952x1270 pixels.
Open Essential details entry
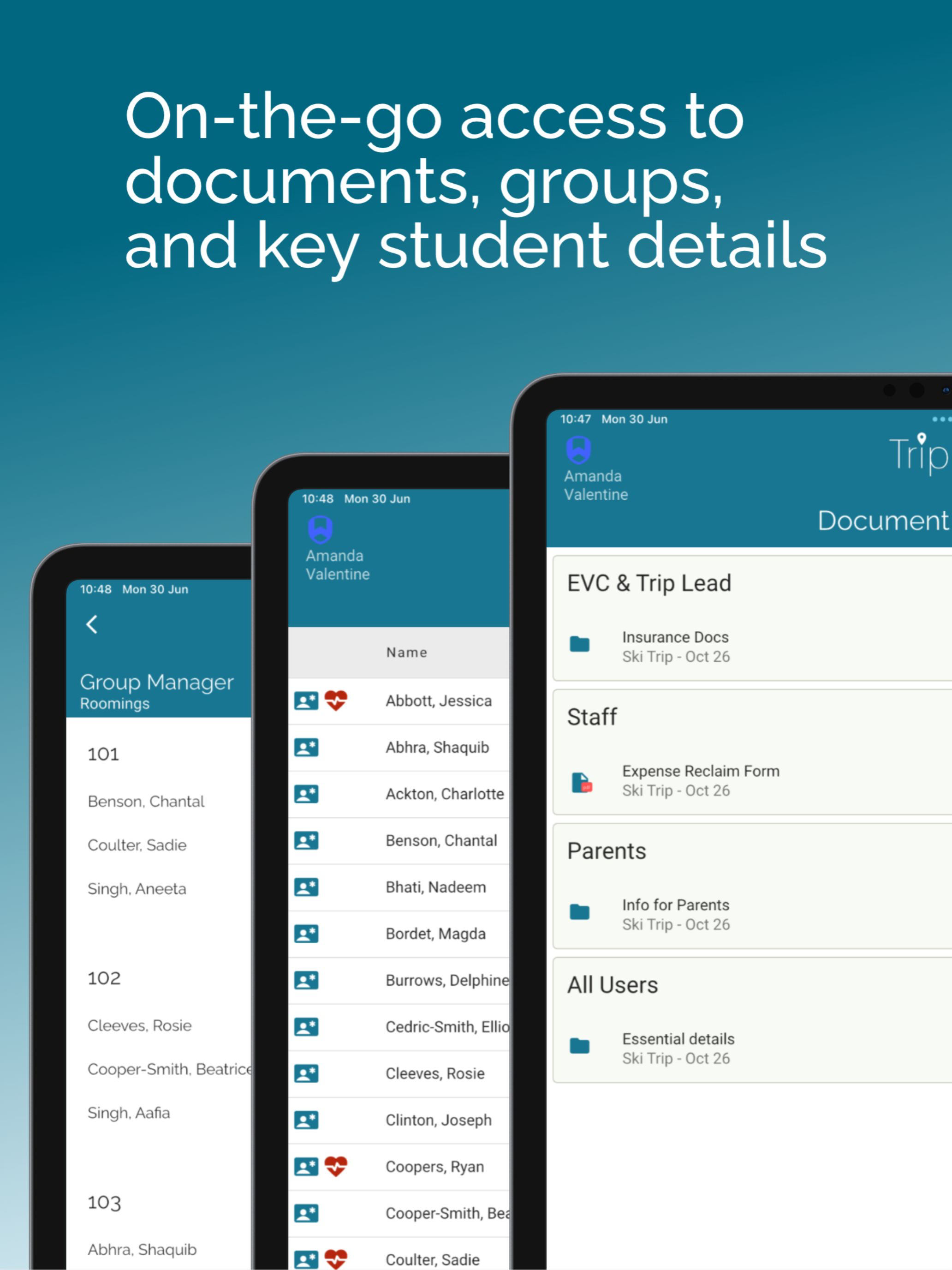[752, 1048]
